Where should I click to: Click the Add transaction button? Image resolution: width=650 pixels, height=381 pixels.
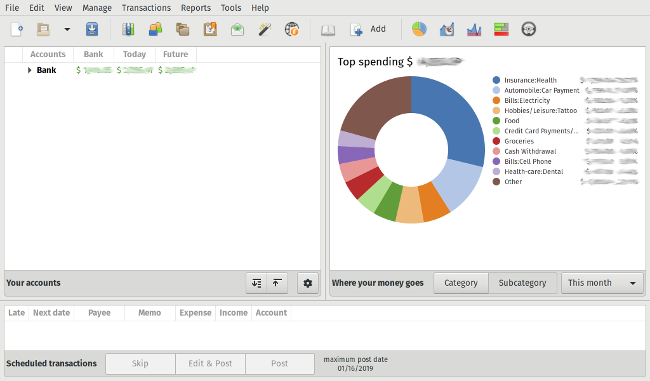click(x=368, y=29)
